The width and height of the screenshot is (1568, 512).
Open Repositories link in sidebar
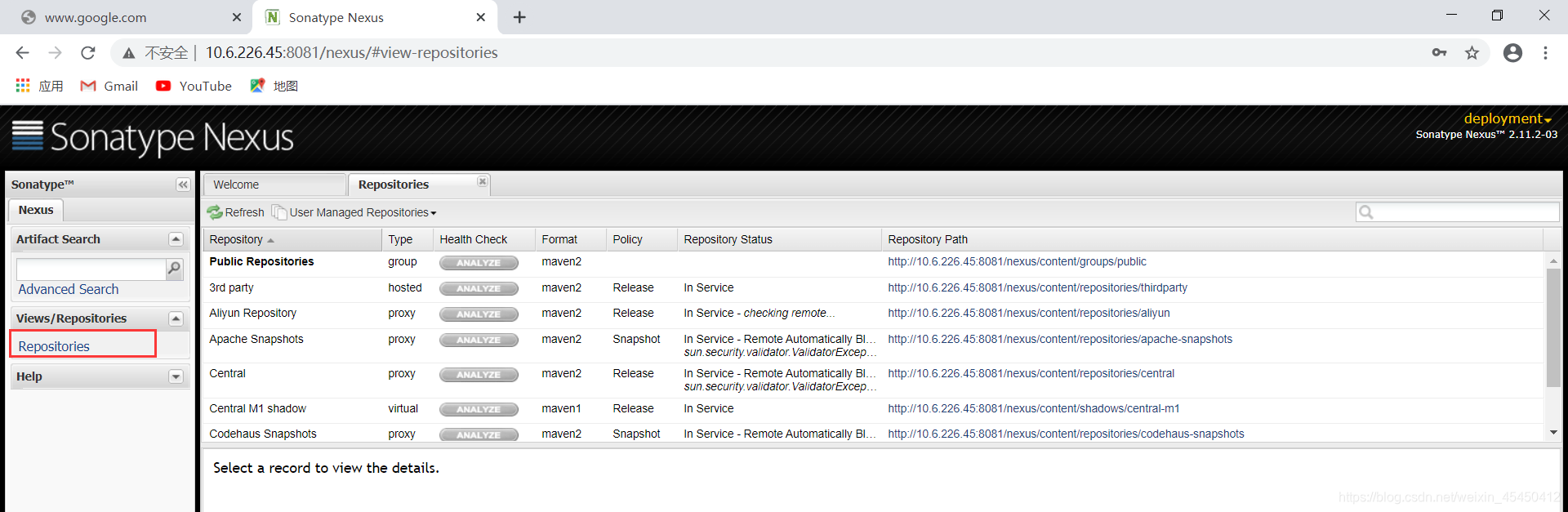pyautogui.click(x=54, y=346)
